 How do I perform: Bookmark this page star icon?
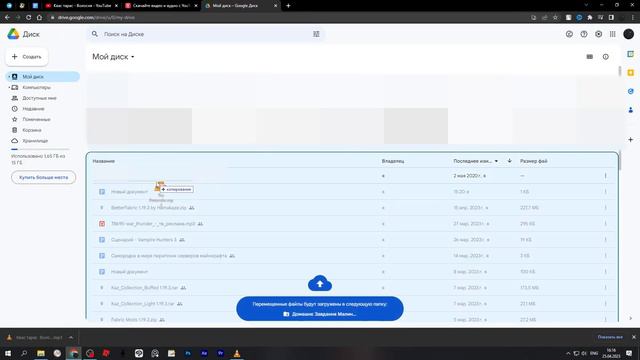coord(555,18)
